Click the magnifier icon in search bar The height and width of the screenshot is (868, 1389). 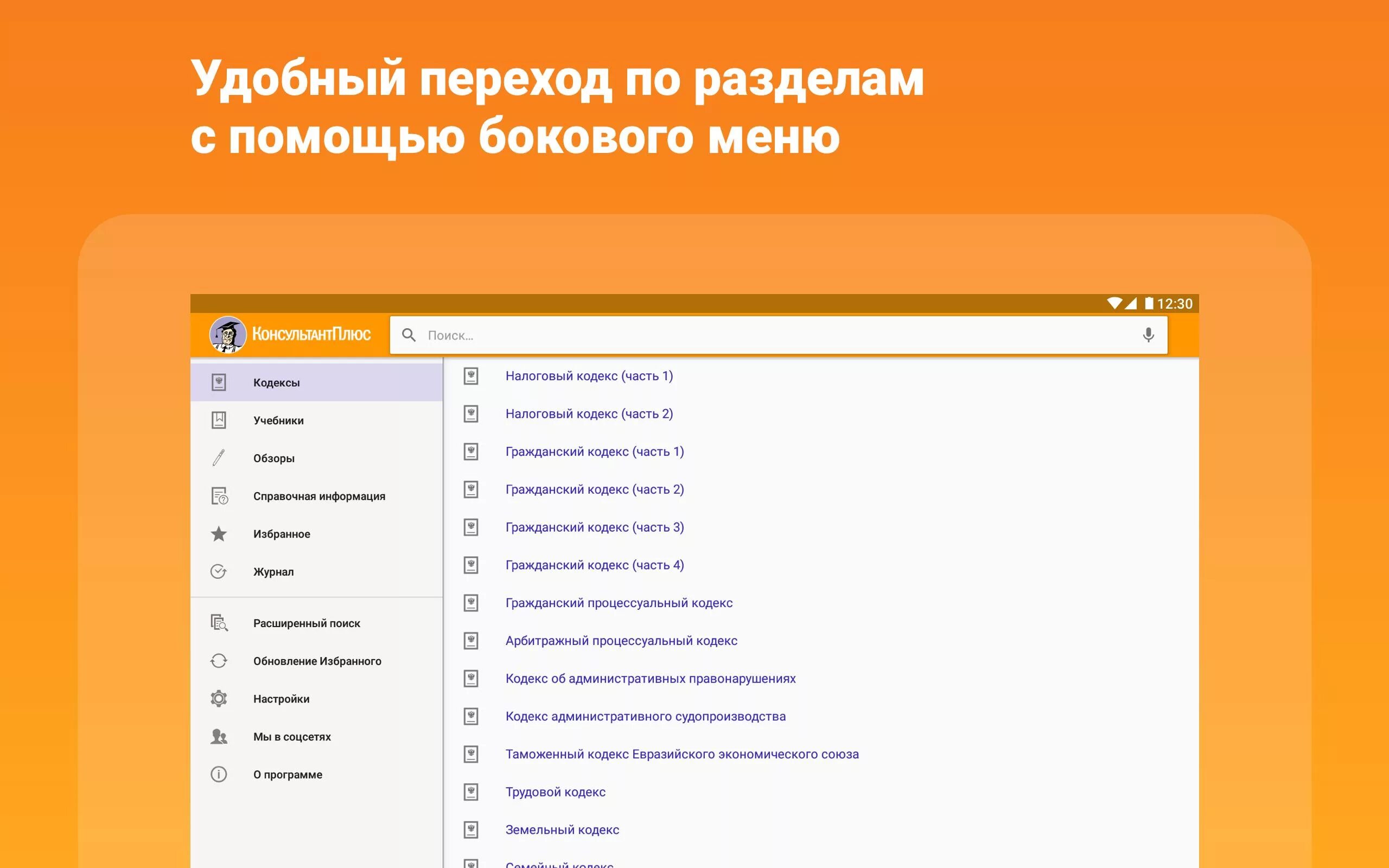409,335
